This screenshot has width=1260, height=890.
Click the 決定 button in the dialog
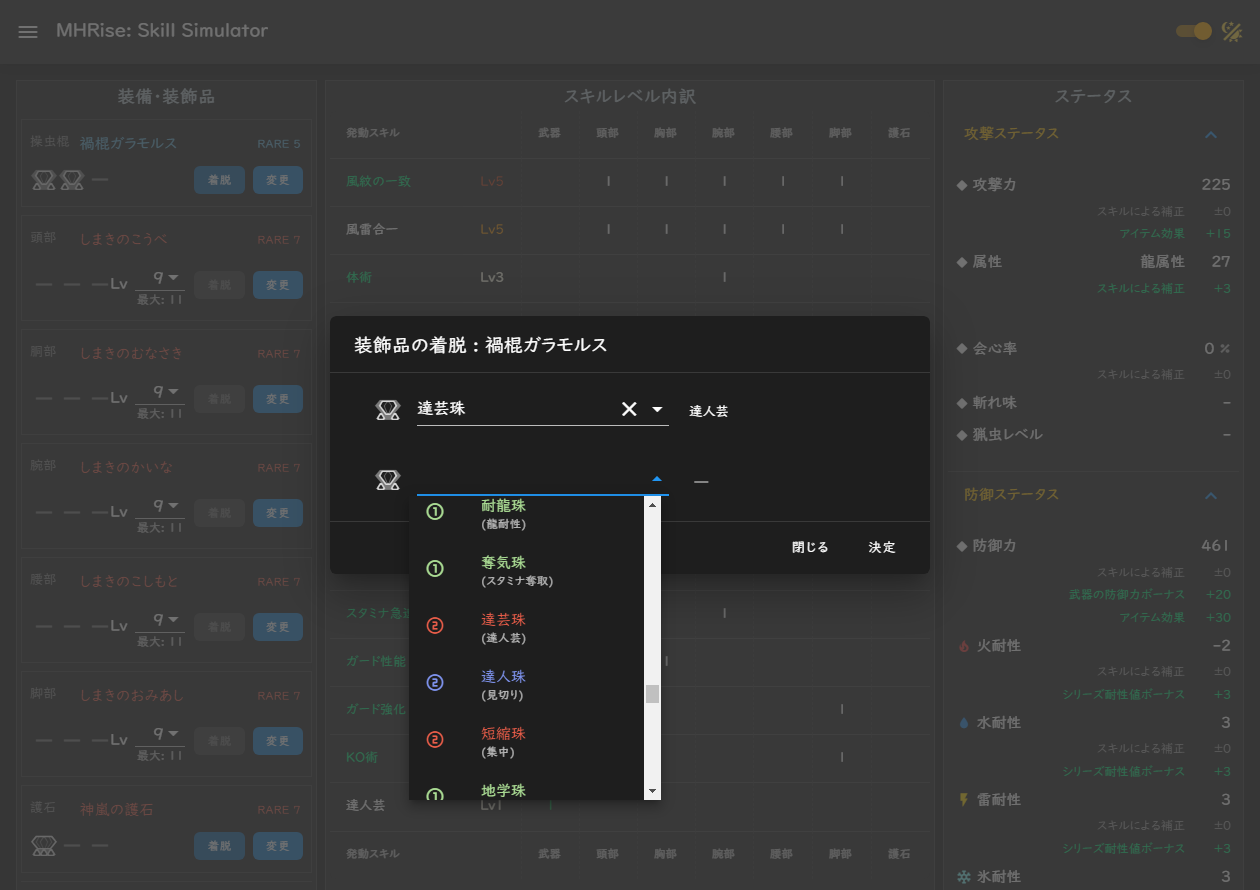(881, 547)
